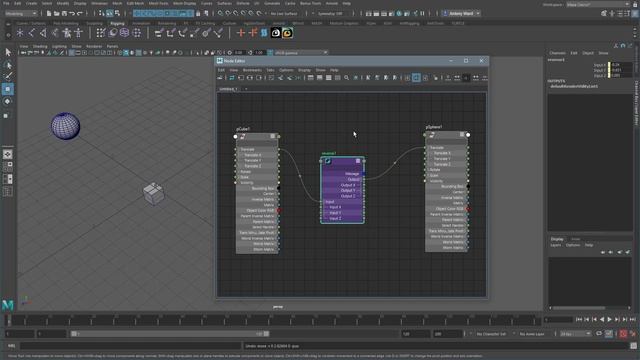The width and height of the screenshot is (640, 360).
Task: Play the animation forwards
Action: 609,320
